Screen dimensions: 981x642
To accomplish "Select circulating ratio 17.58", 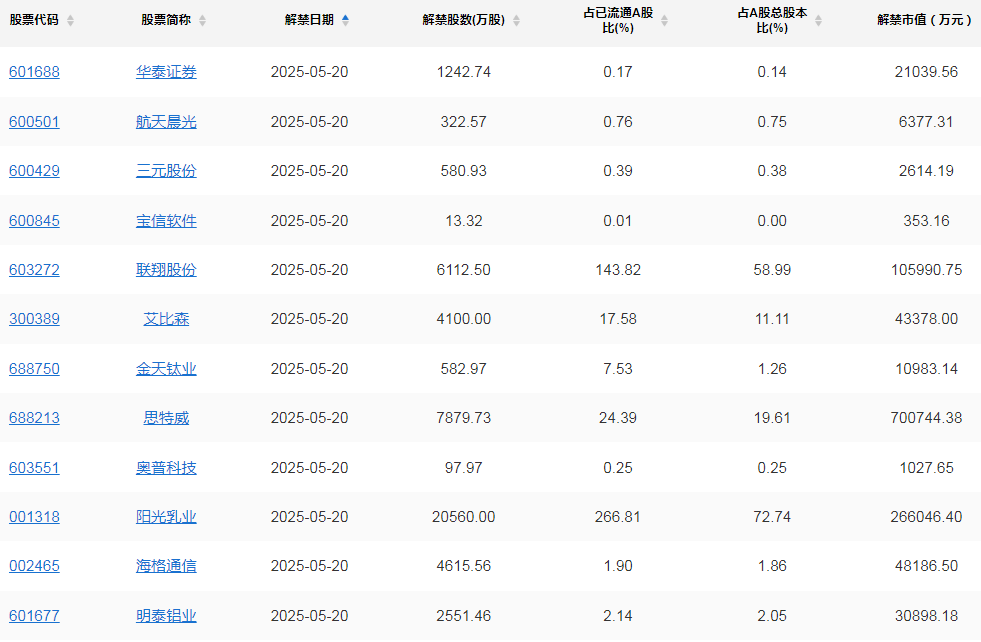I will click(618, 319).
